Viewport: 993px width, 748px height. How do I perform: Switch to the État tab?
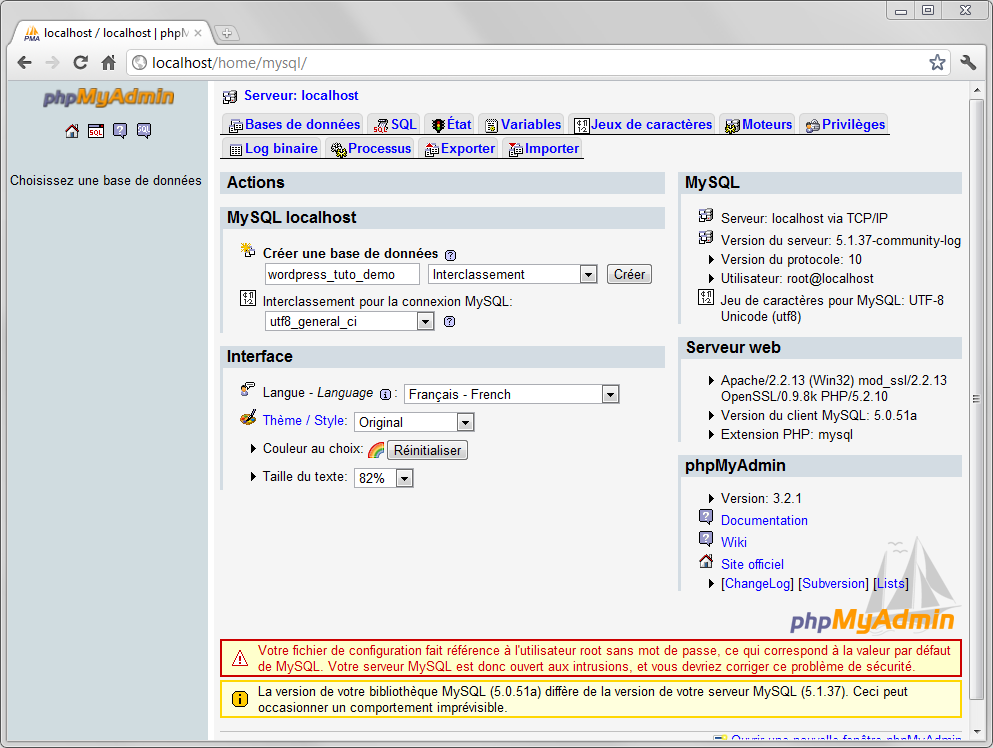pyautogui.click(x=451, y=125)
